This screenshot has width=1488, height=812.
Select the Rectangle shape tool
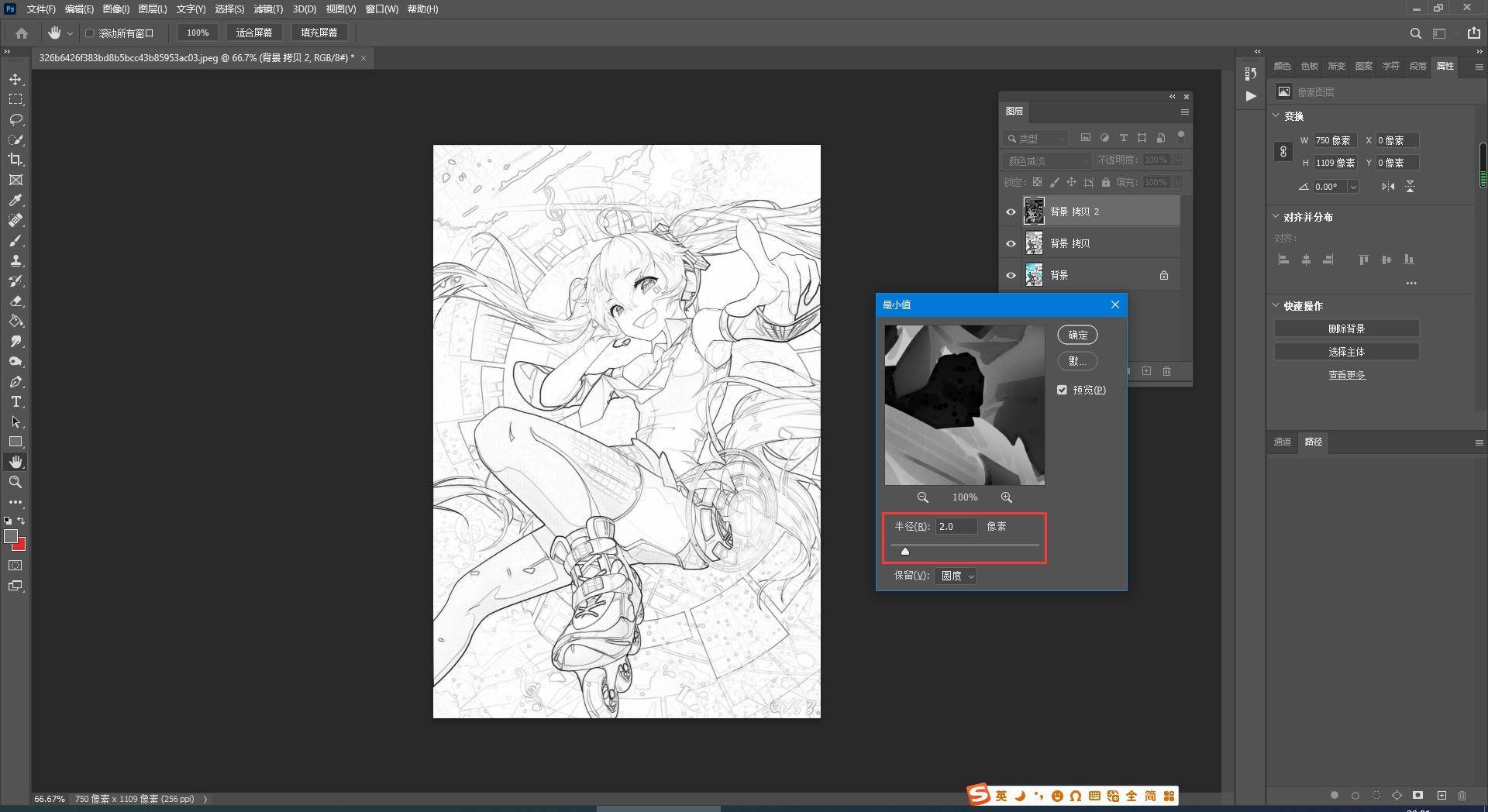pos(15,442)
